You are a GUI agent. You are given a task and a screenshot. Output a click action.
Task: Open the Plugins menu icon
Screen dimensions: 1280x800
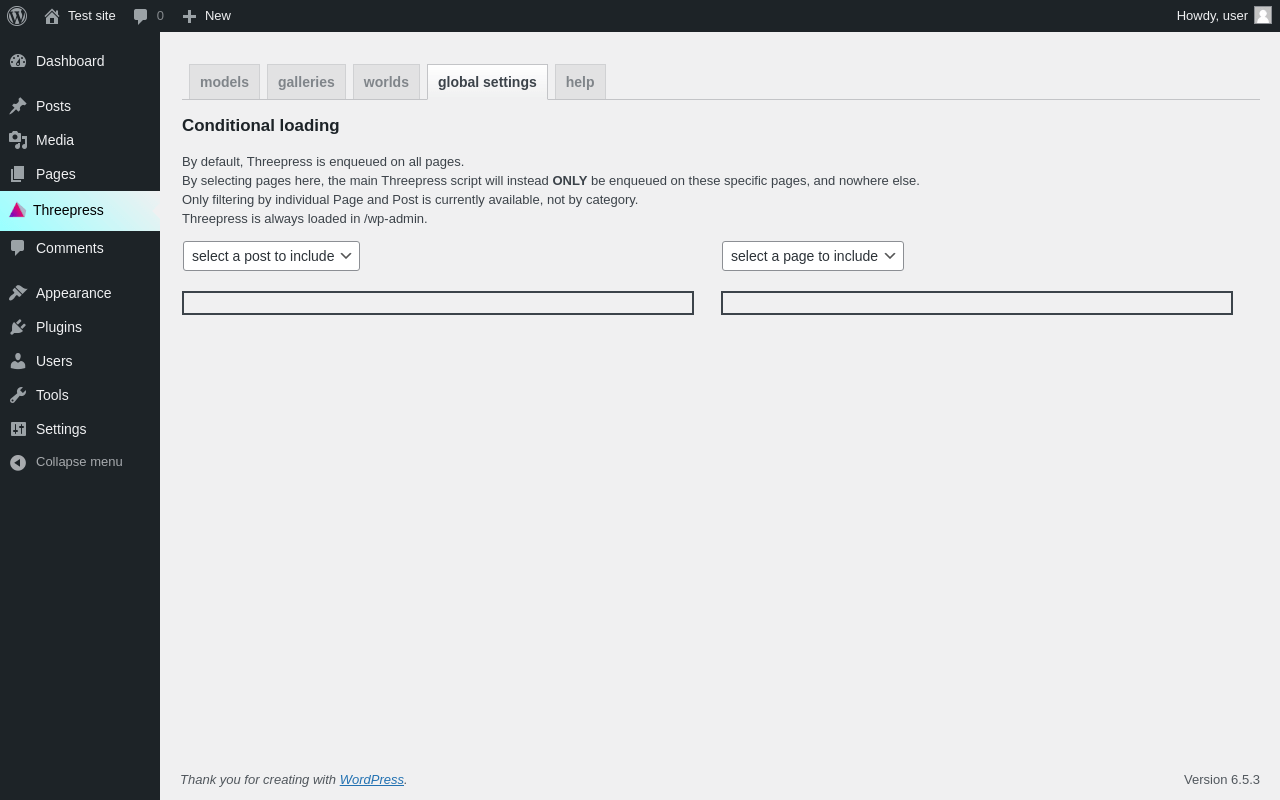pyautogui.click(x=18, y=327)
